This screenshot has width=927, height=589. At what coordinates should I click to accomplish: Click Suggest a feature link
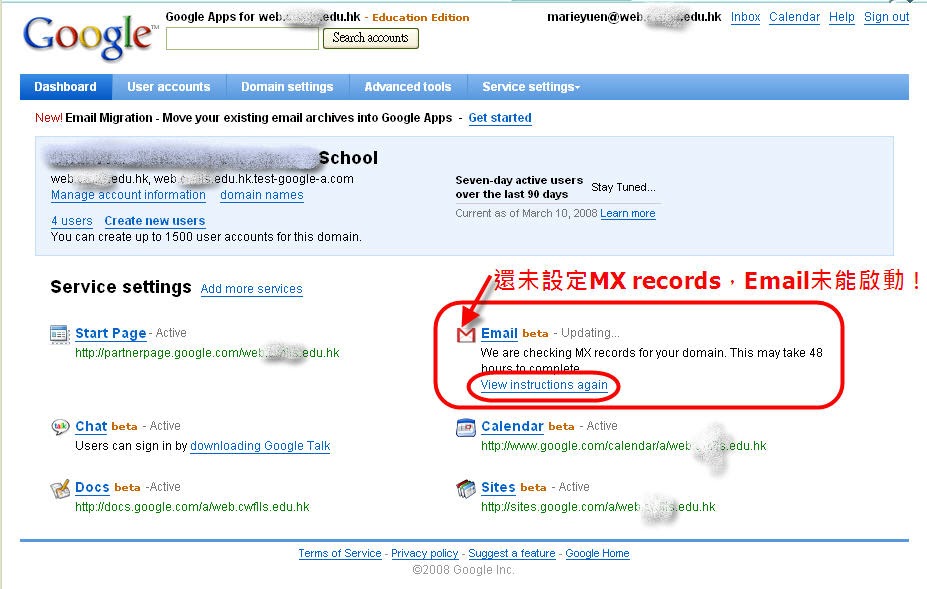pos(512,554)
